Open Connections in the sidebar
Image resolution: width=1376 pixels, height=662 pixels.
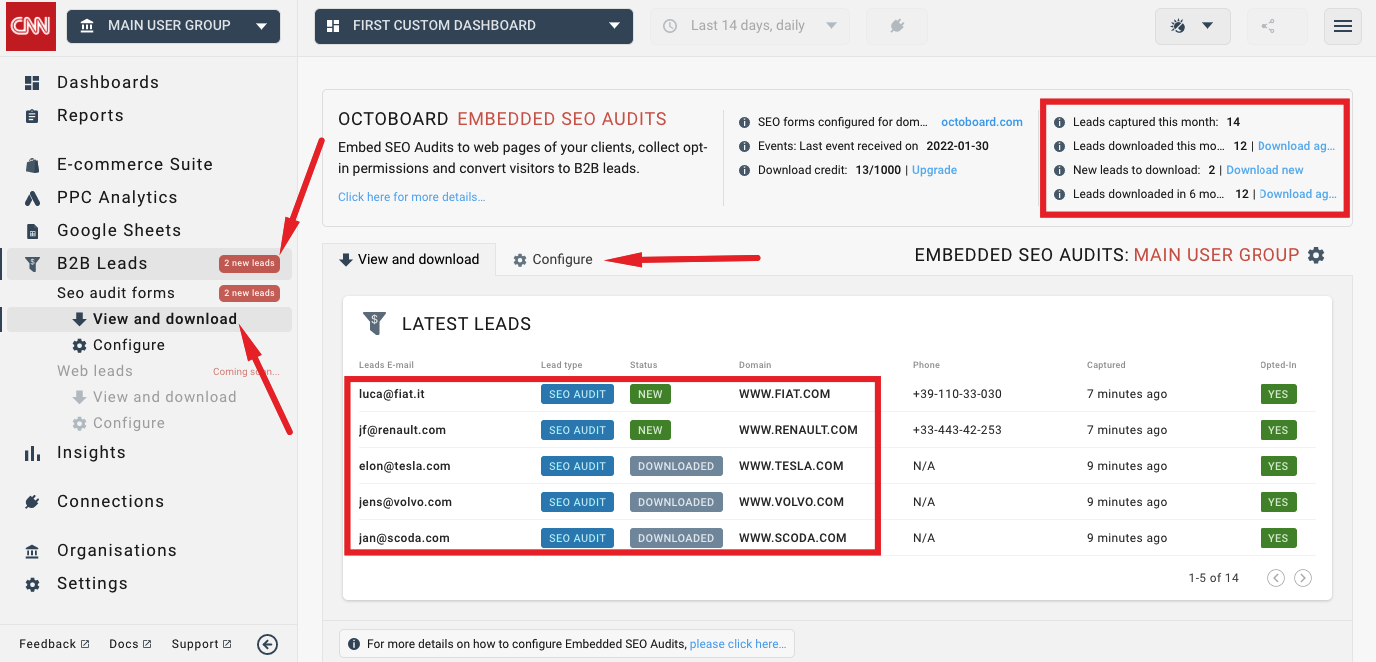[x=110, y=501]
